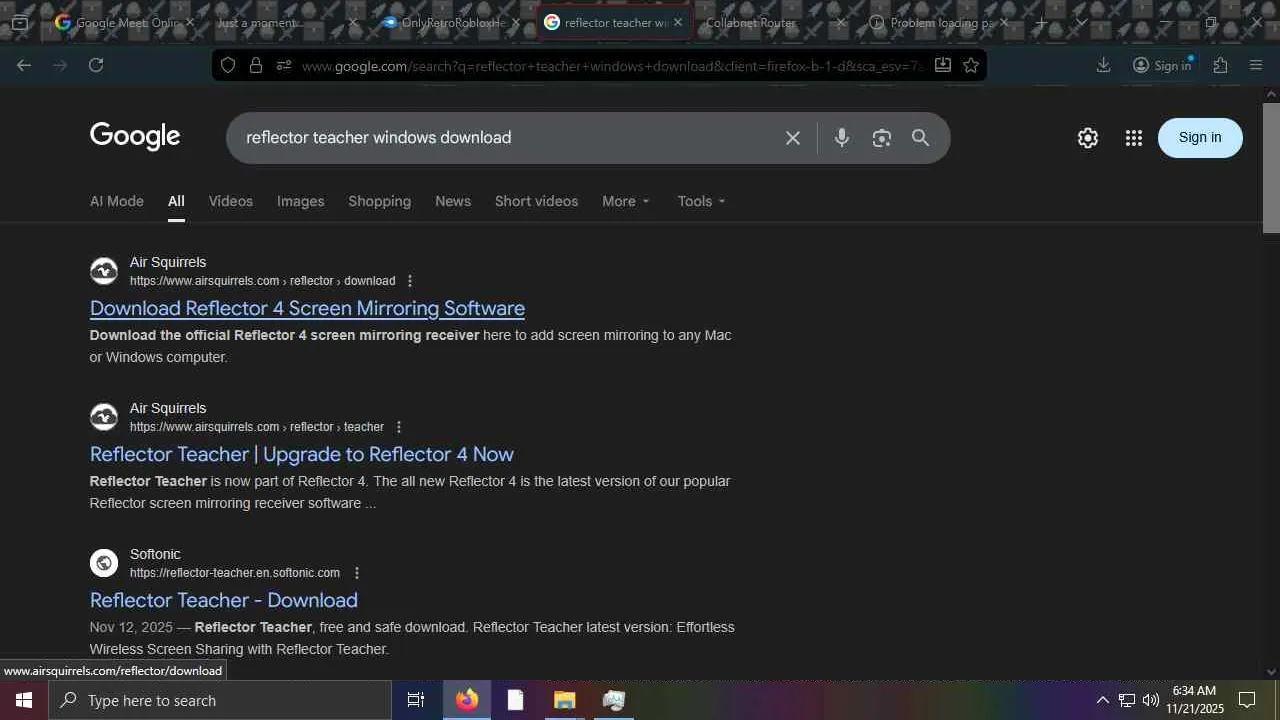Show Videos search results
1280x720 pixels.
point(231,201)
